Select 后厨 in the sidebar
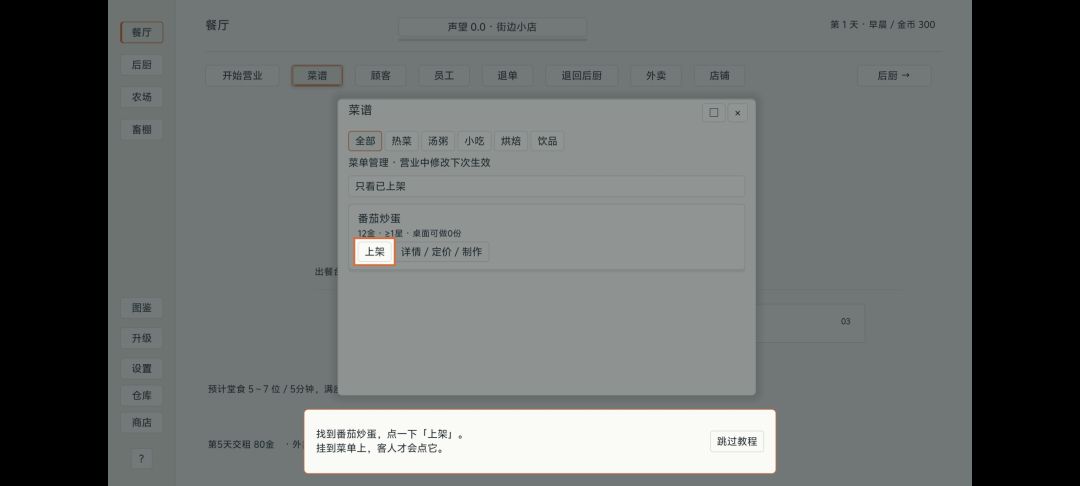The height and width of the screenshot is (486, 1080). point(142,65)
